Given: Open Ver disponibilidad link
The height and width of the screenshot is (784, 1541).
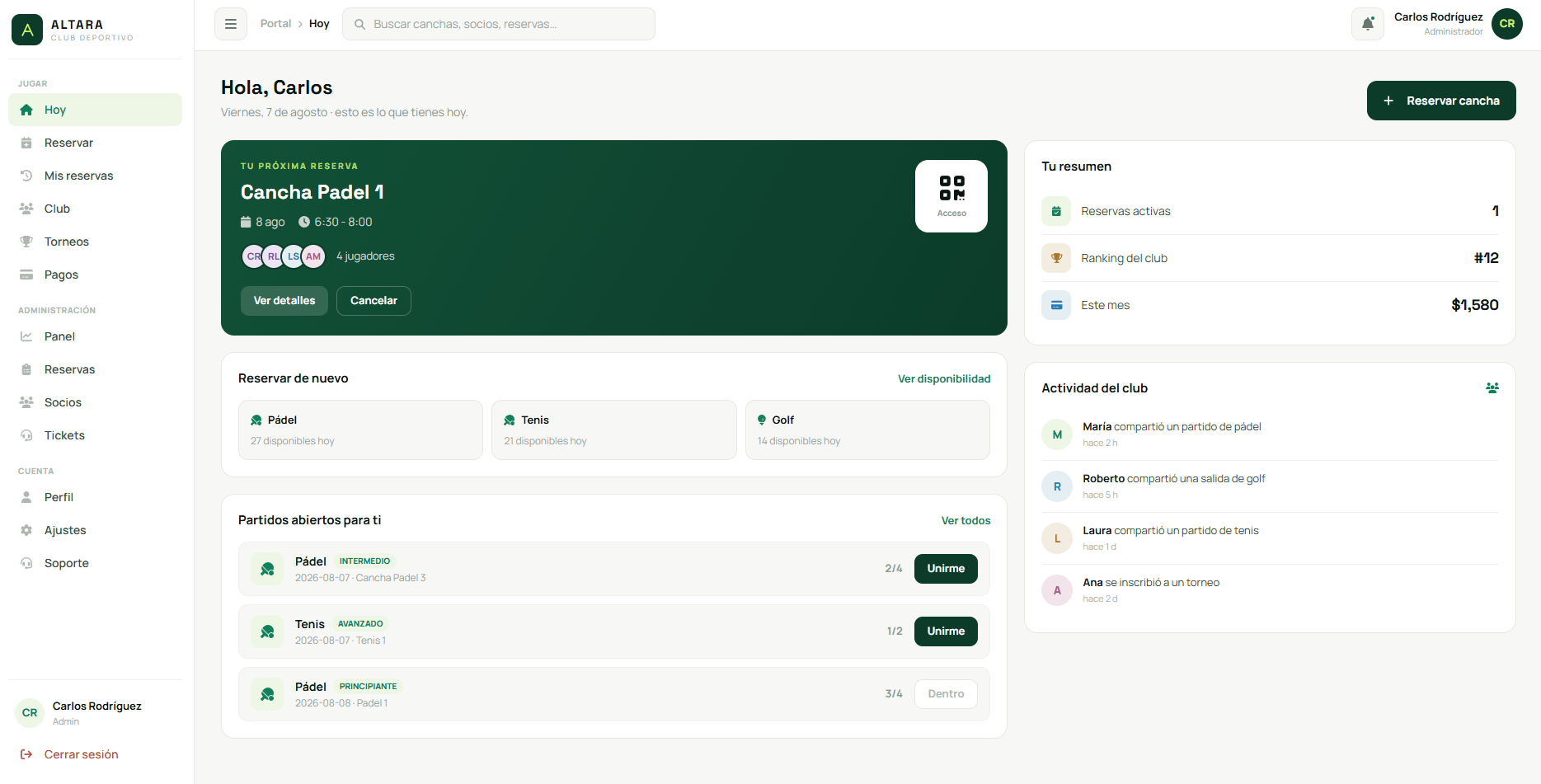Looking at the screenshot, I should 944,378.
